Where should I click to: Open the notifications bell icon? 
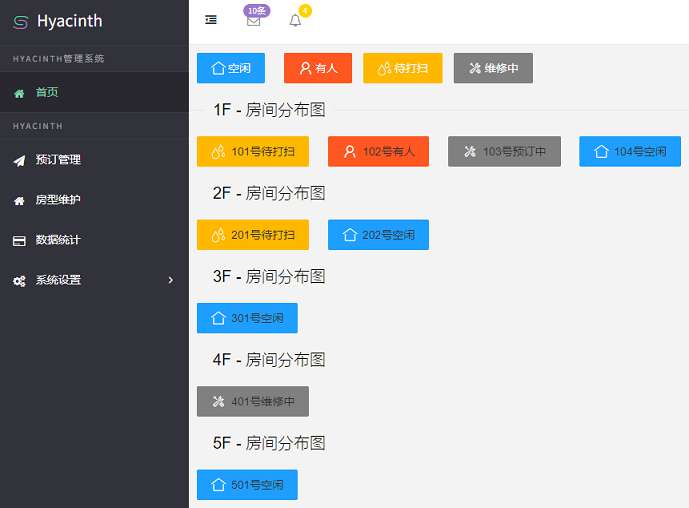[x=295, y=21]
